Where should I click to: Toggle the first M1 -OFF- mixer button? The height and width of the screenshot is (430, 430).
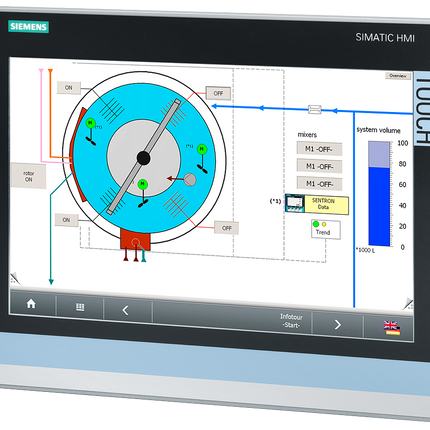pyautogui.click(x=319, y=149)
